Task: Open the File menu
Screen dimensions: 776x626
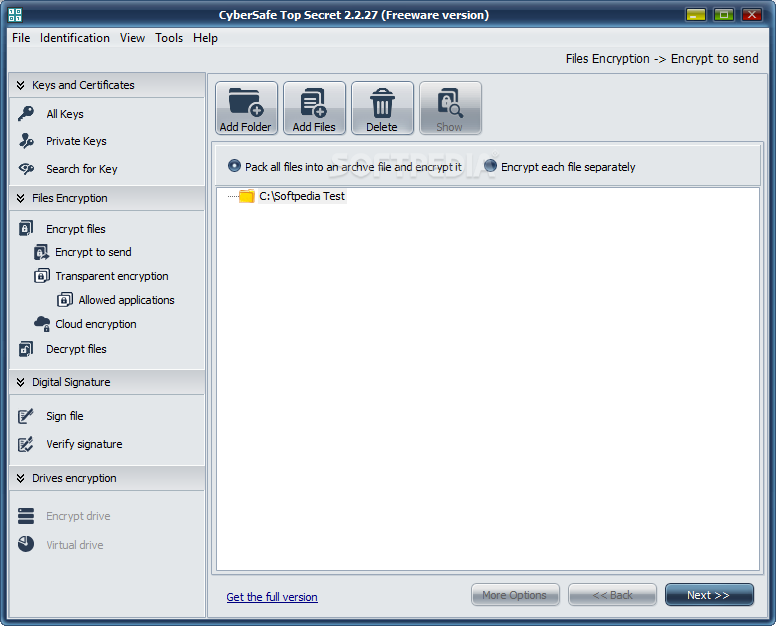Action: (x=21, y=38)
